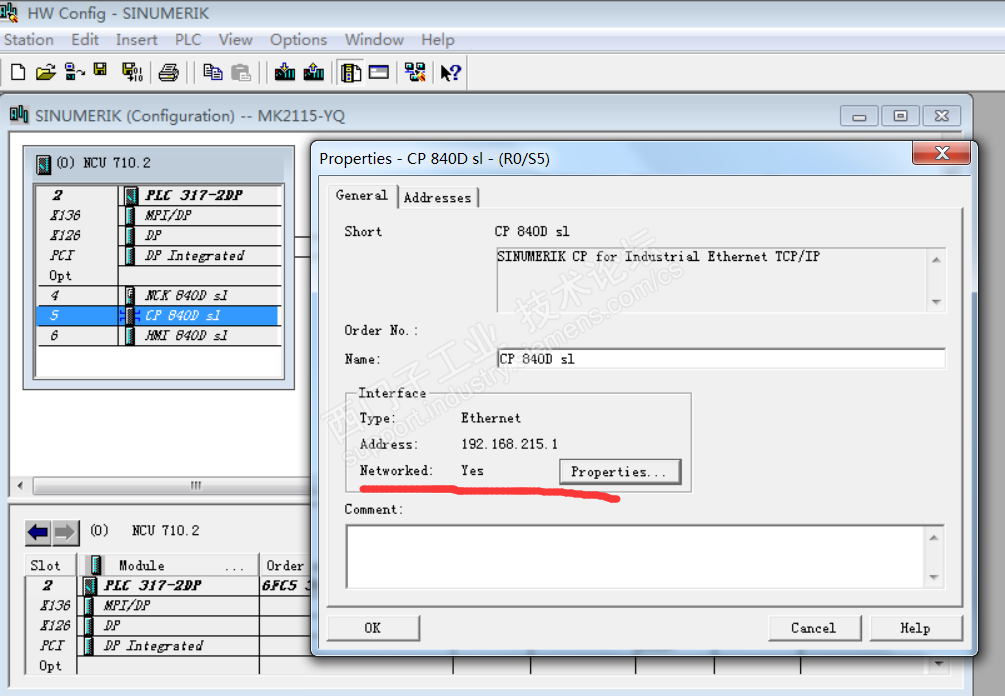Select PLC 317-2DP in detail table
1005x696 pixels.
tap(168, 585)
